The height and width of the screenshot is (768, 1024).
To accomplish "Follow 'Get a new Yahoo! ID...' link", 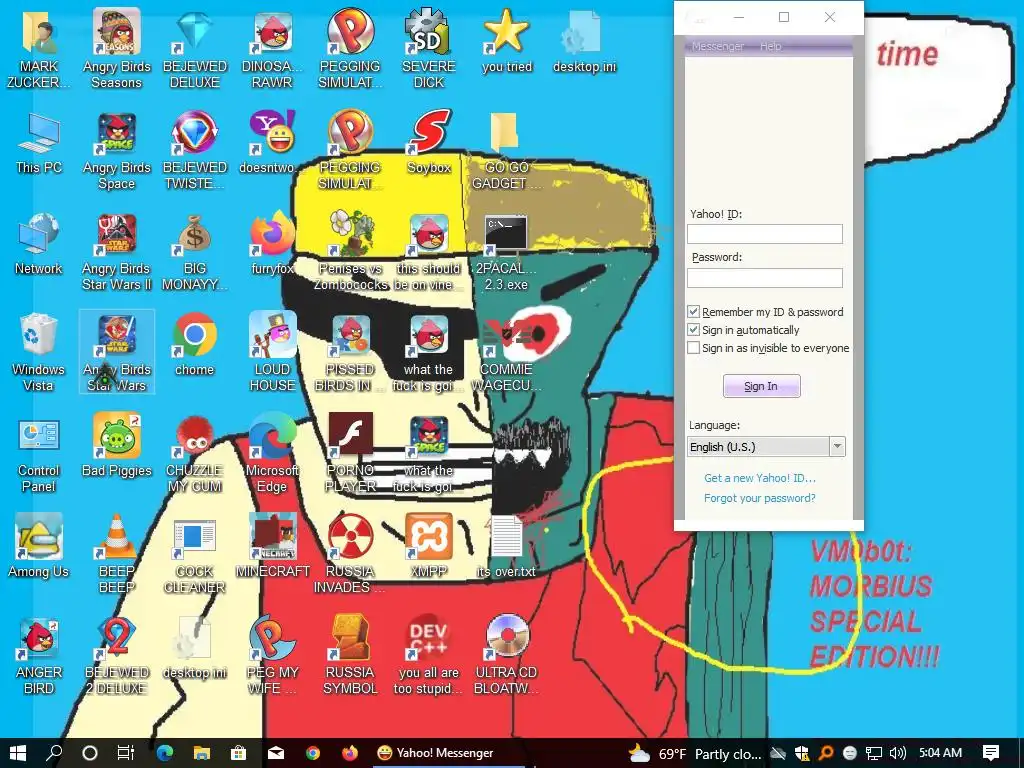I will click(760, 478).
